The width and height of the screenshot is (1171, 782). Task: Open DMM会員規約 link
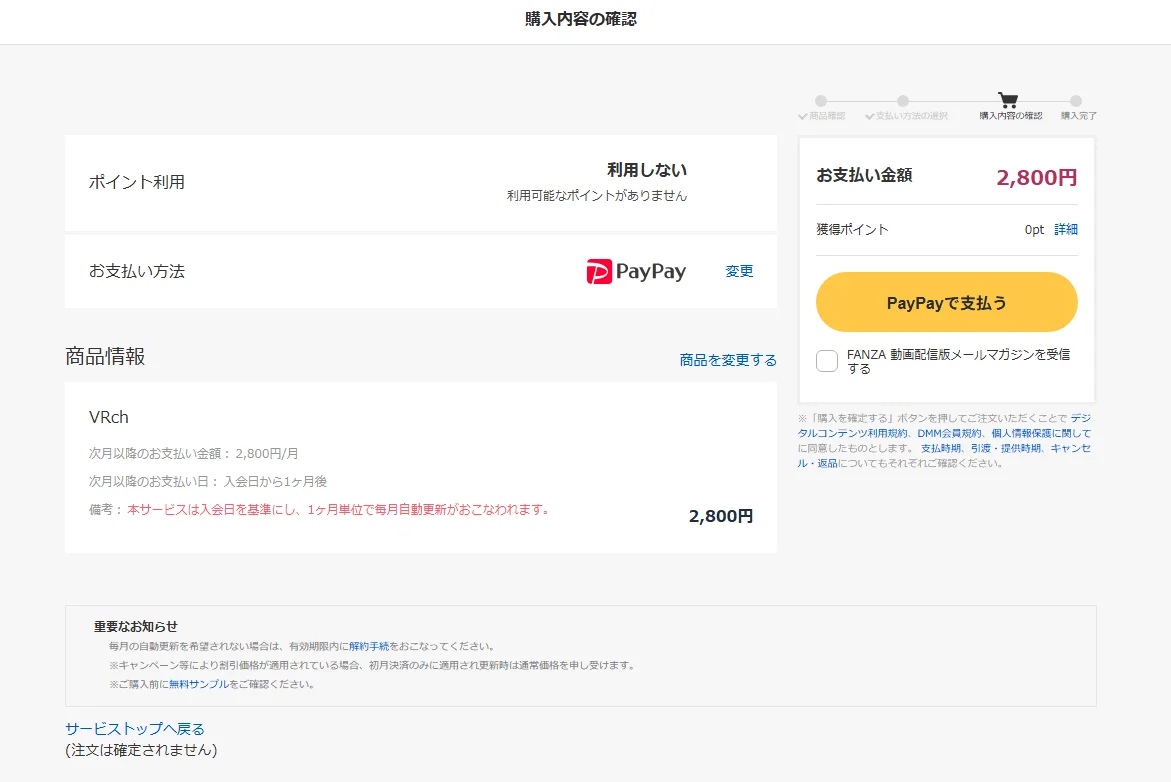tap(949, 433)
